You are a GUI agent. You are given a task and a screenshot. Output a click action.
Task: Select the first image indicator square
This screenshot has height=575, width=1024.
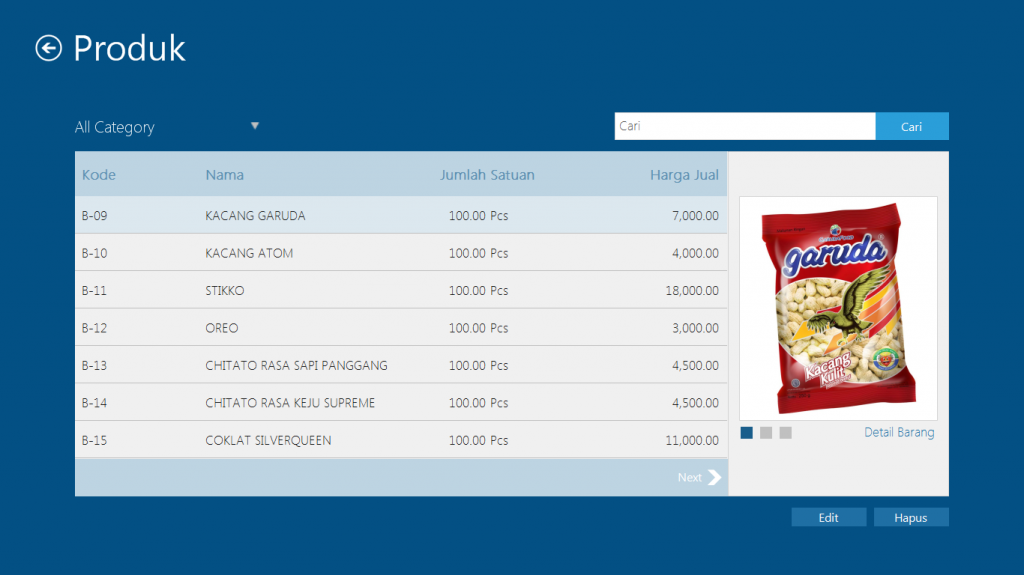point(746,433)
